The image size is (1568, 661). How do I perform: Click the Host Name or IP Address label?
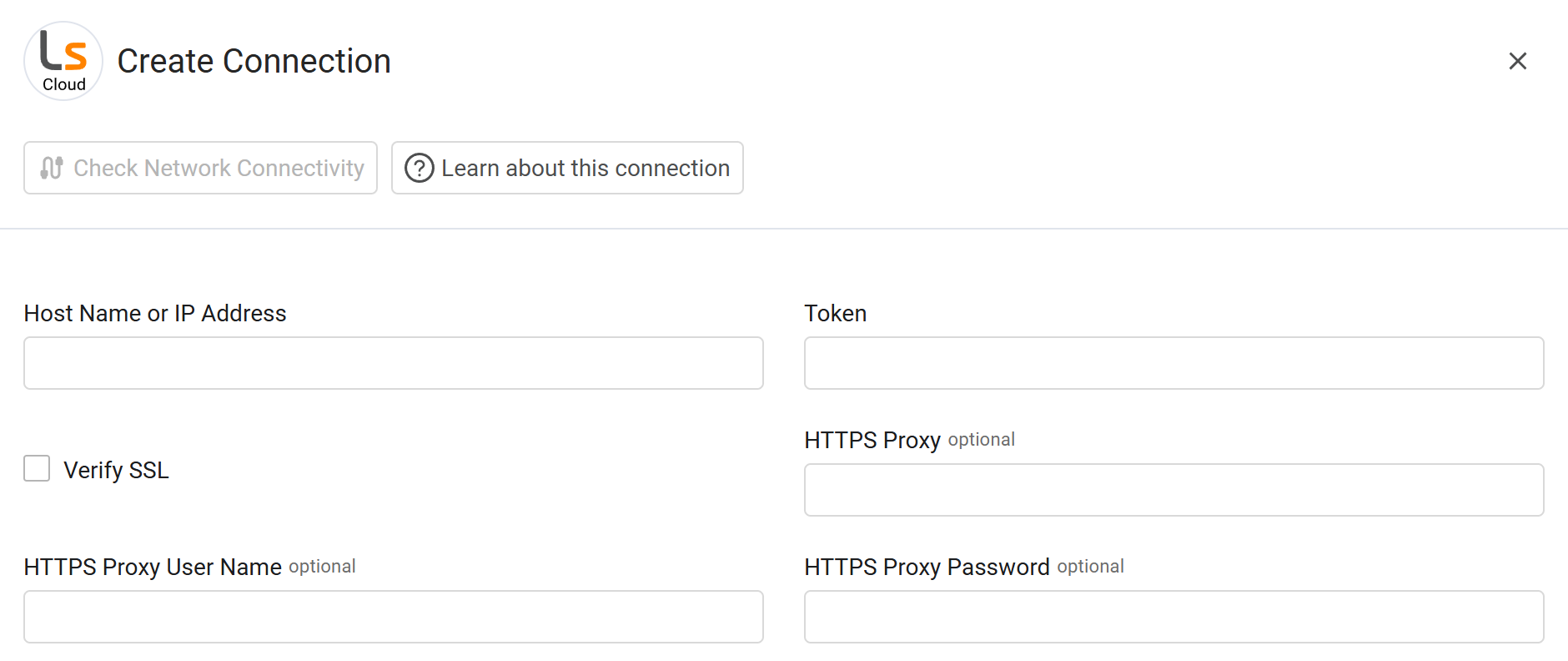(154, 313)
